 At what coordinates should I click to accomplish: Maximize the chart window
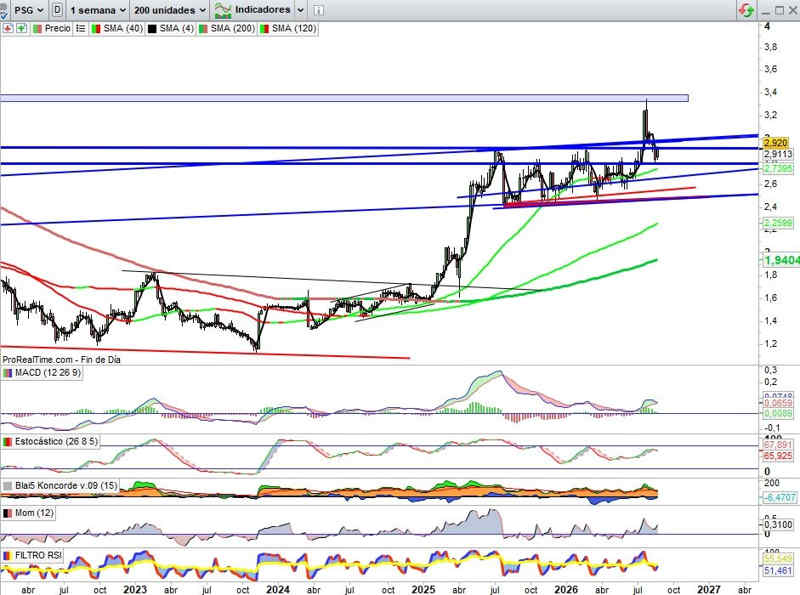pyautogui.click(x=780, y=10)
